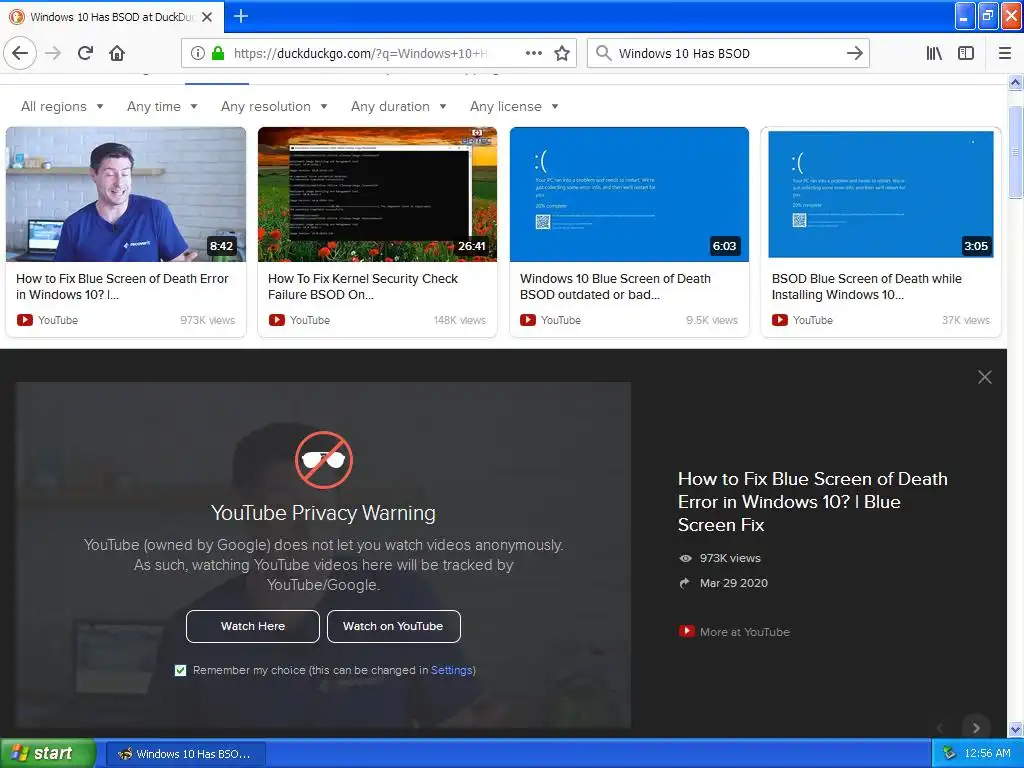Click YouTube icon on 9.5K views card
The image size is (1024, 768).
(x=528, y=320)
